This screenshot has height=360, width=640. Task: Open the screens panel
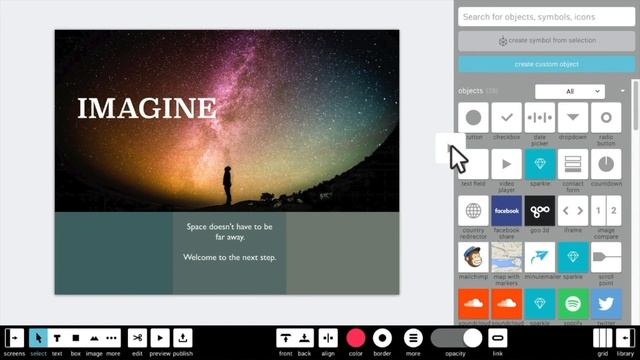click(x=14, y=338)
